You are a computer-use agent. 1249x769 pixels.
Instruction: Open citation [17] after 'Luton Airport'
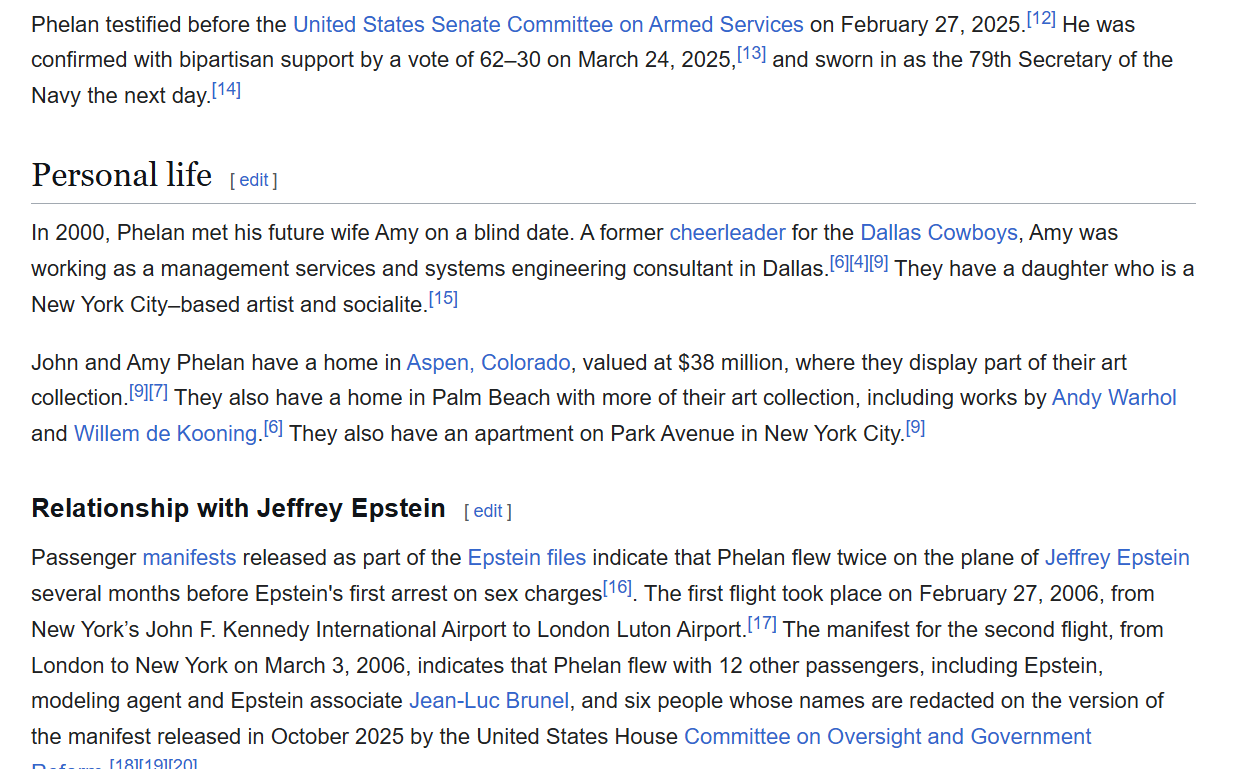point(762,624)
